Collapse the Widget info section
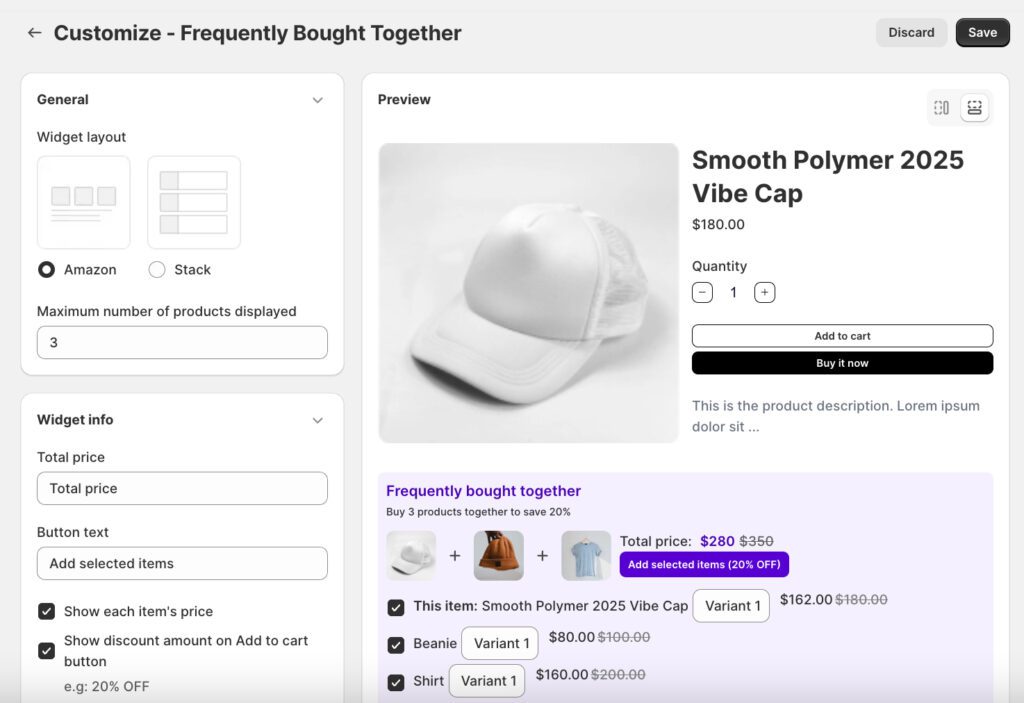 [317, 420]
